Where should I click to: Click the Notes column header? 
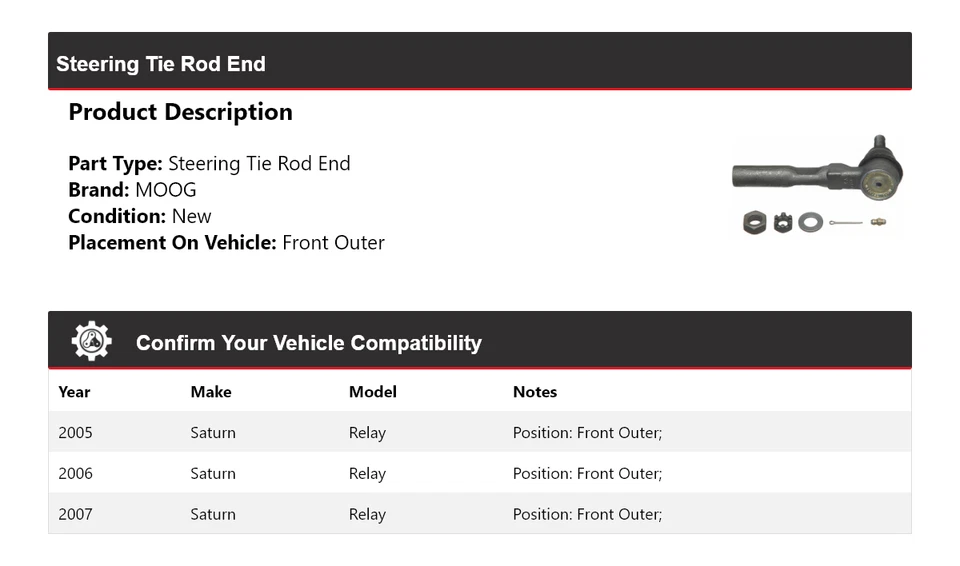535,392
